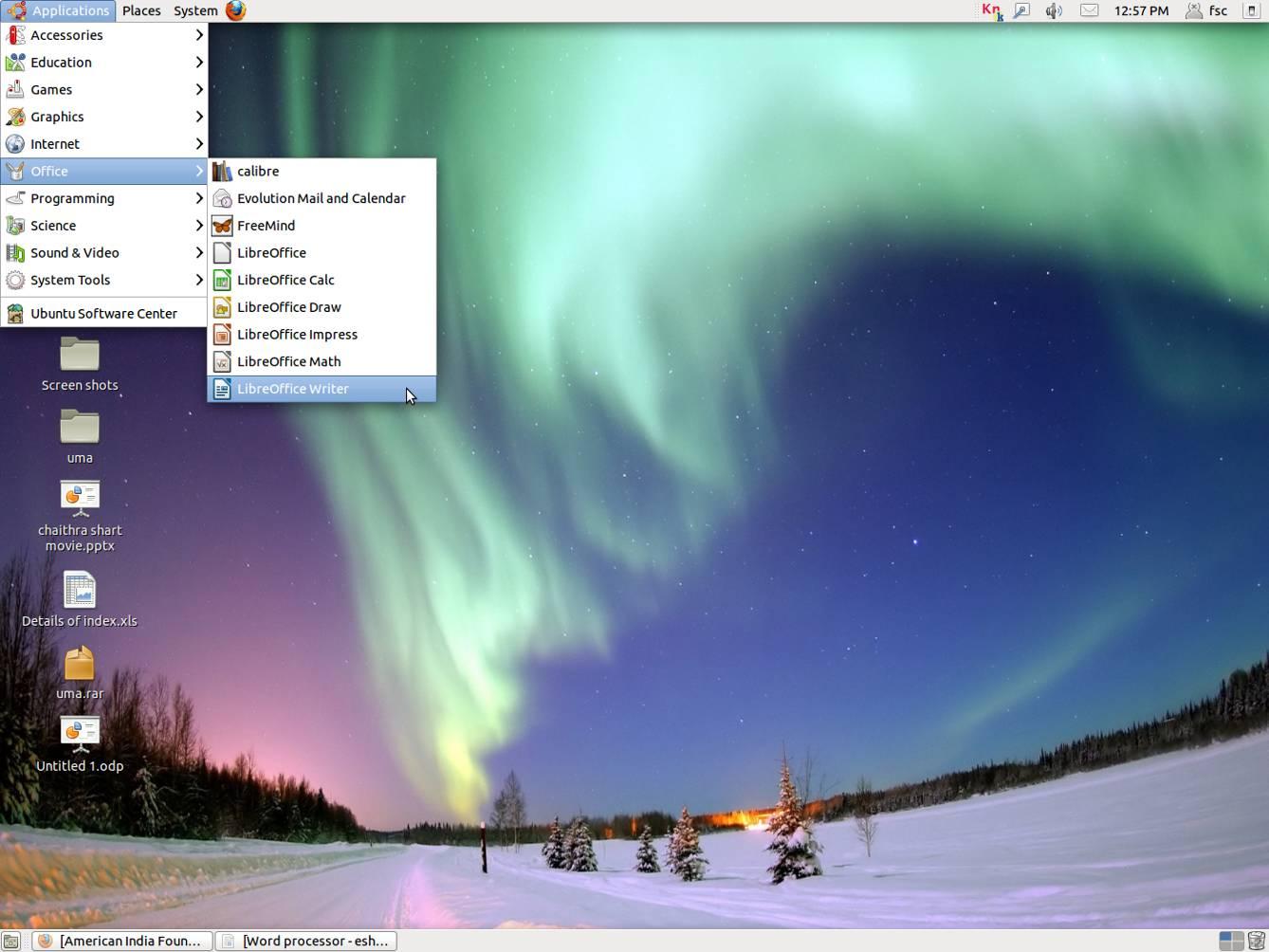This screenshot has width=1269, height=952.
Task: Click the Firefox launcher in top panel
Action: click(236, 10)
